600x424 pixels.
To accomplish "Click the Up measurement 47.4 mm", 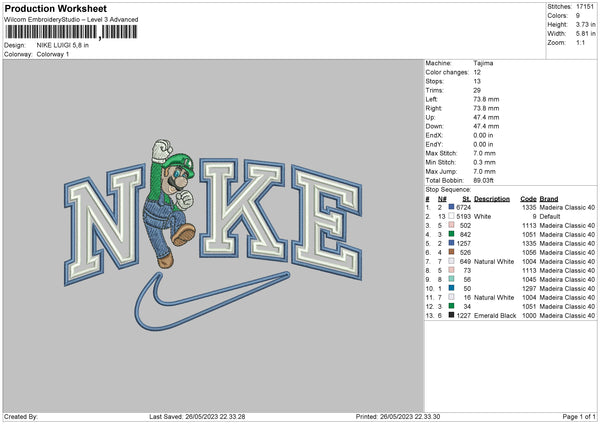I will (x=486, y=117).
